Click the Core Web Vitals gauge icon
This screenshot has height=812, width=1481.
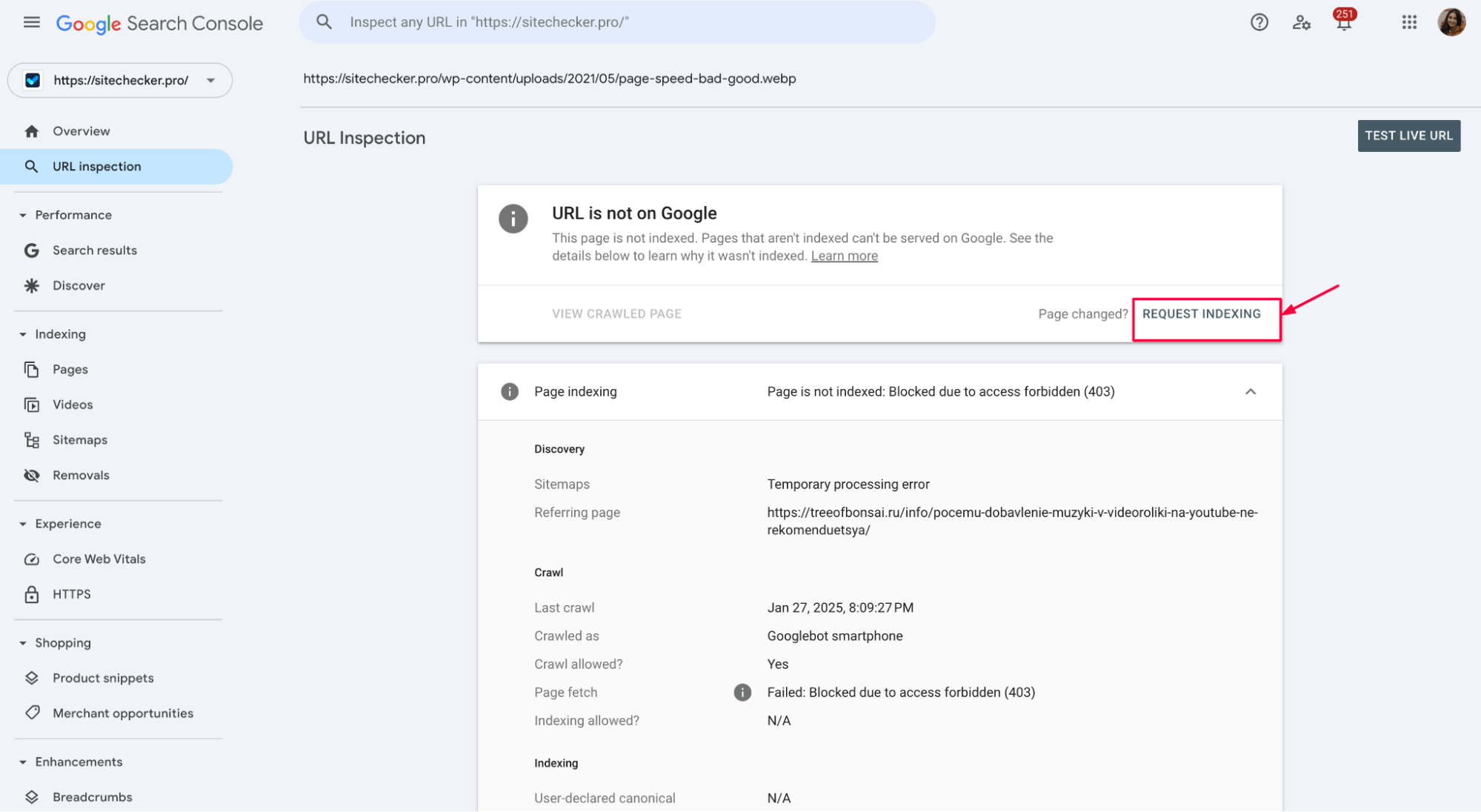click(31, 559)
